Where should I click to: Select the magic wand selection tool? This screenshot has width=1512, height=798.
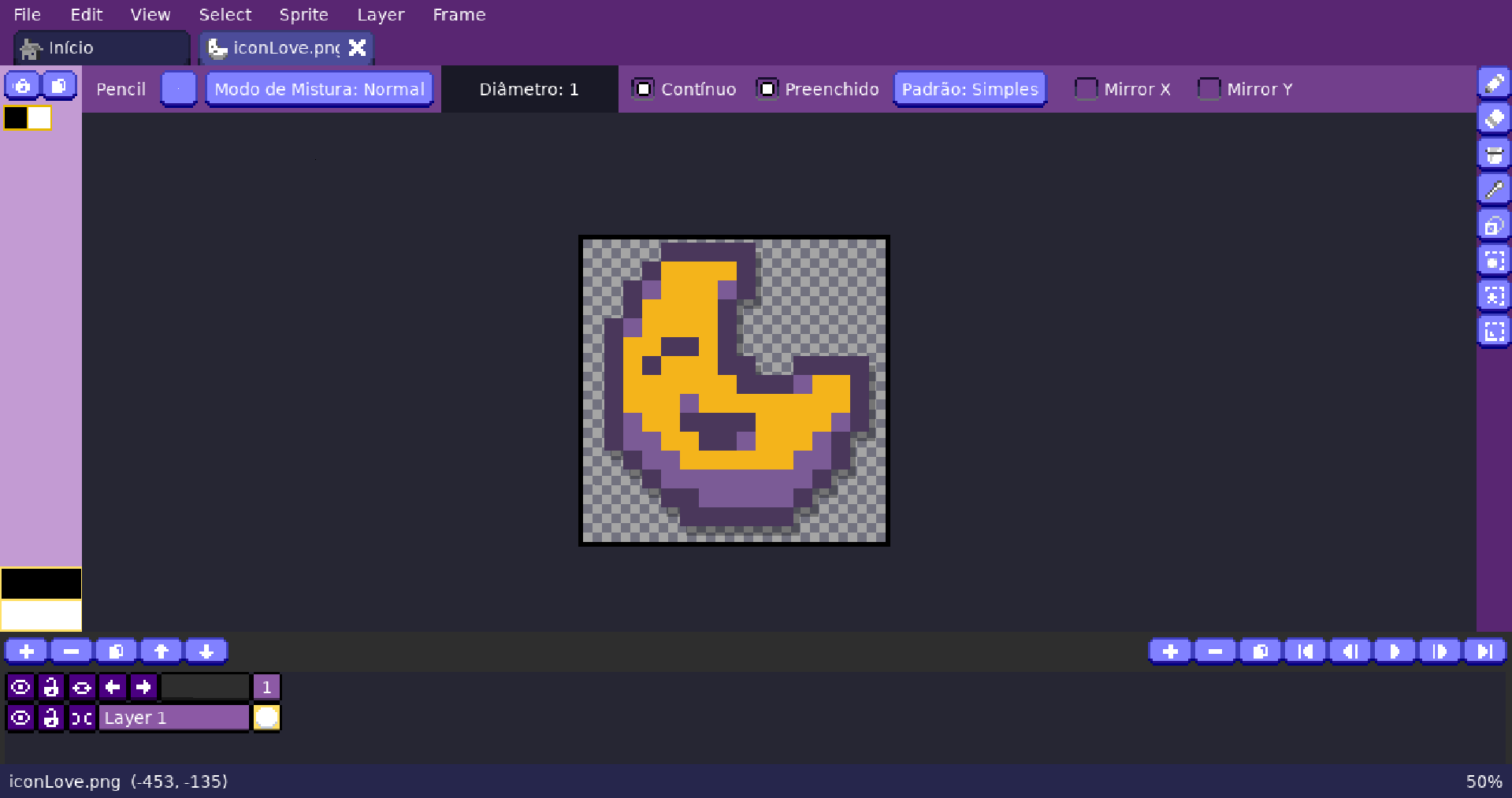1494,296
